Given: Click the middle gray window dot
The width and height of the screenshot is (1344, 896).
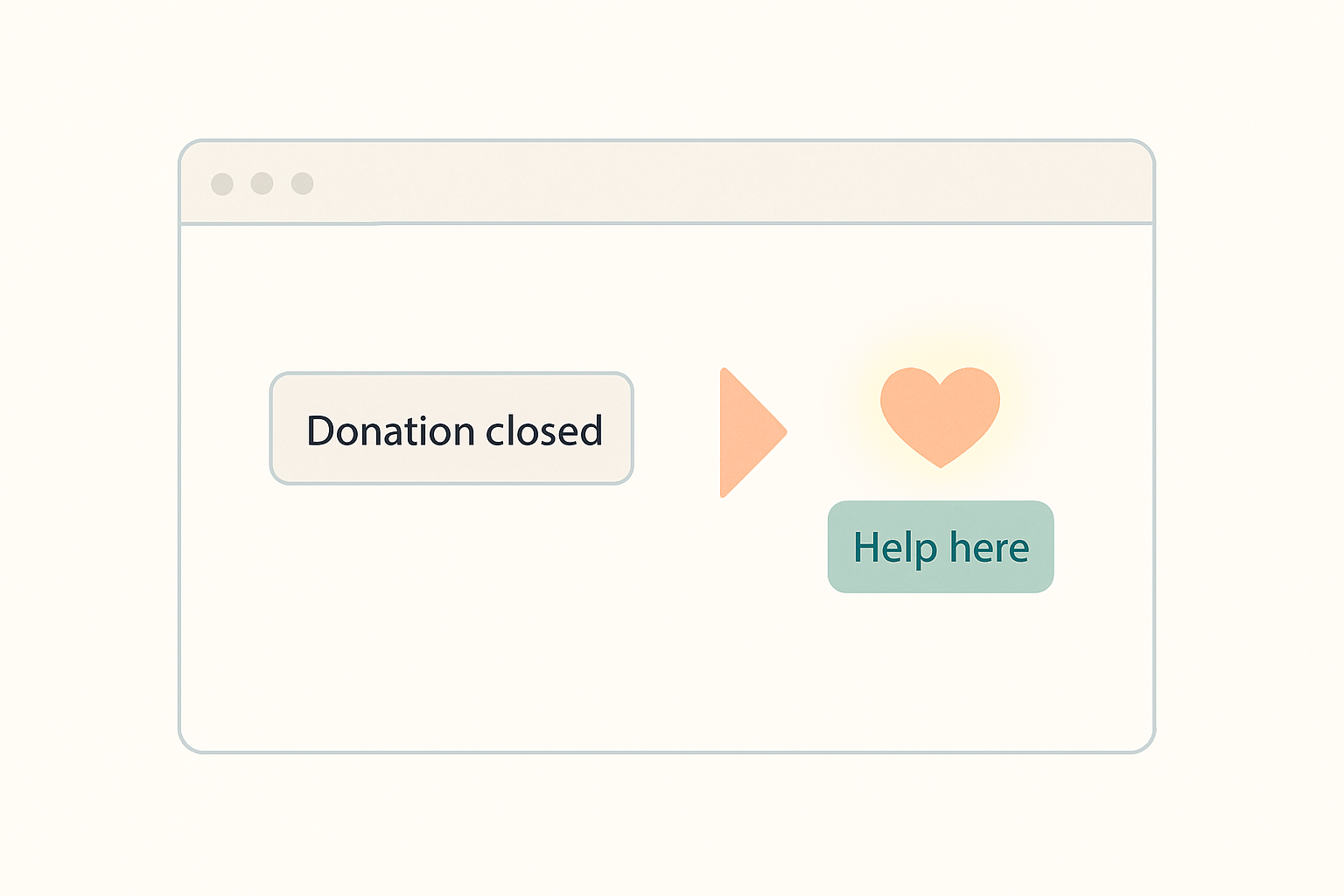Looking at the screenshot, I should (x=262, y=184).
